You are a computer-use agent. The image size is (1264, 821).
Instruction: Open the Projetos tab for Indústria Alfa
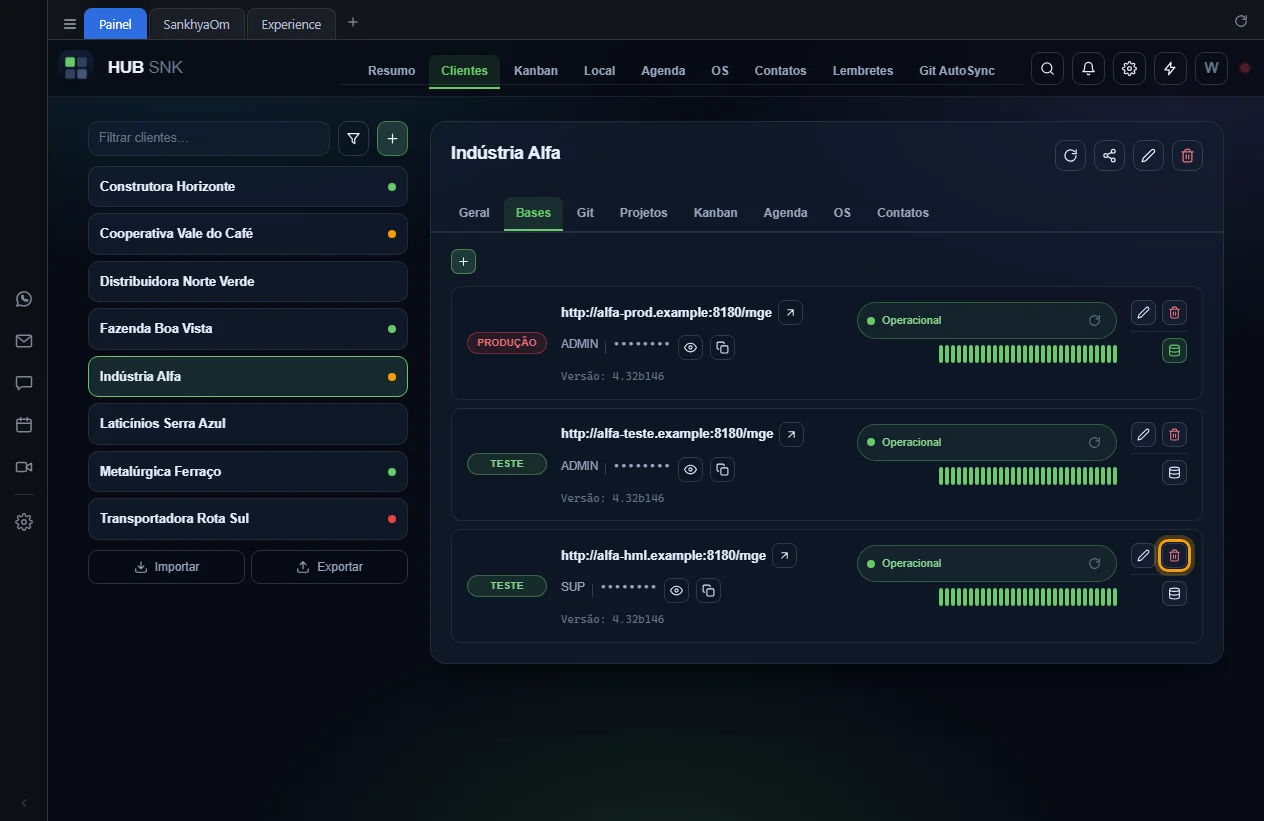click(643, 213)
